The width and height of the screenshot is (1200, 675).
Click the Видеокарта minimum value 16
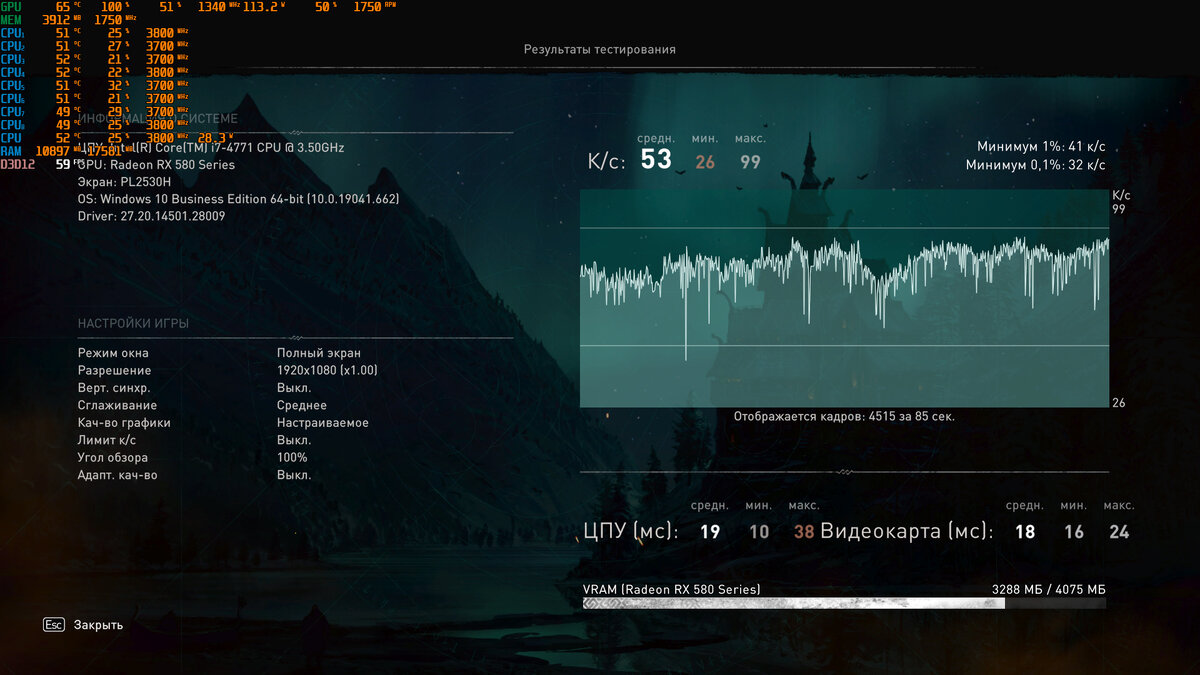[x=1074, y=532]
